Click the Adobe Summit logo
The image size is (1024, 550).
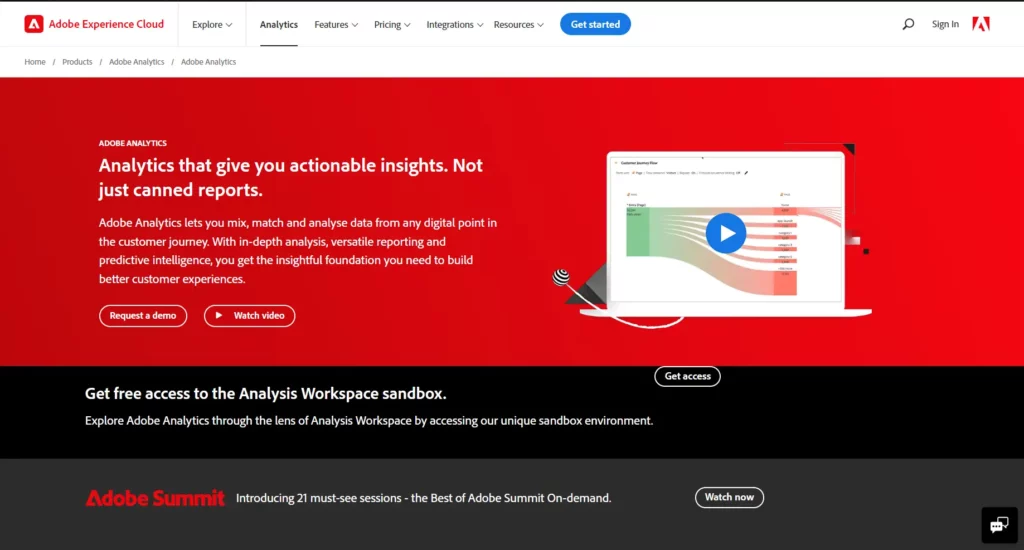click(155, 498)
